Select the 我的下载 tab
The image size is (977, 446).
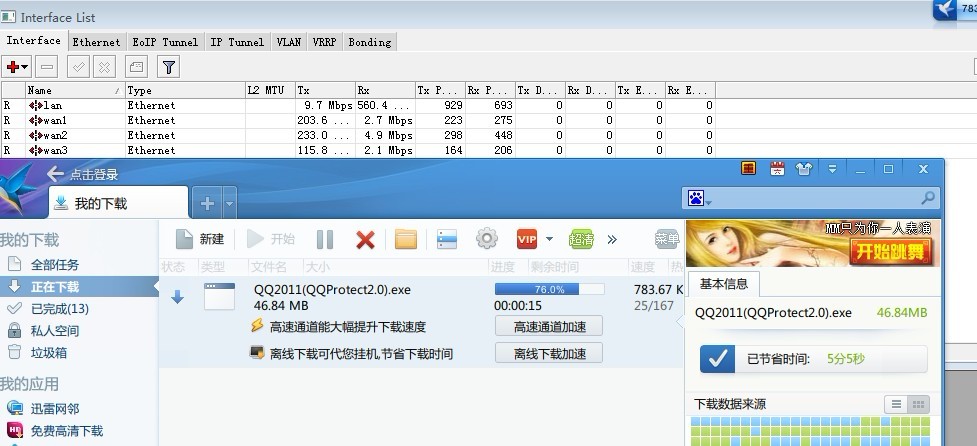(x=118, y=203)
